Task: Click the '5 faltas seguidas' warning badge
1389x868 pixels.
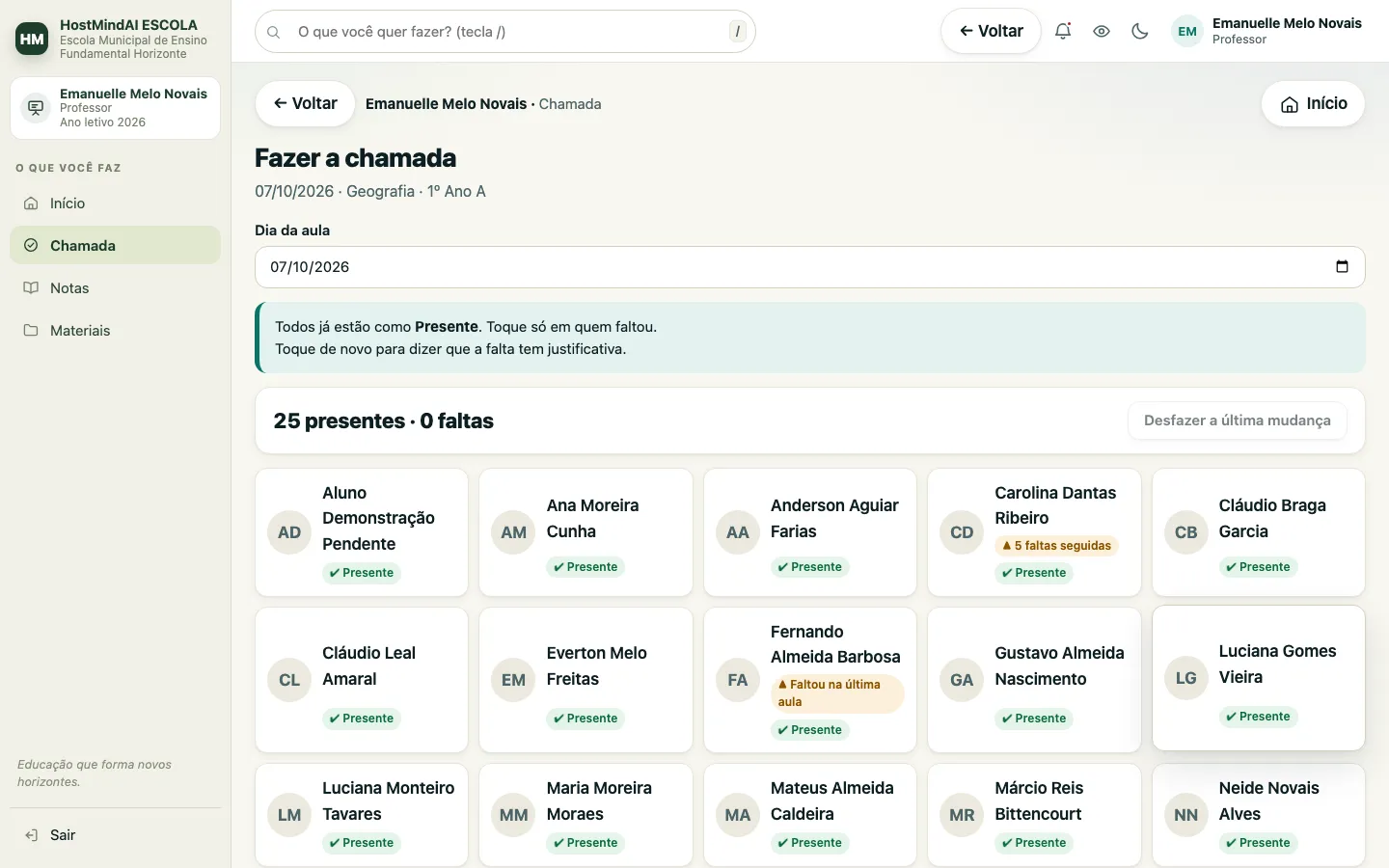Action: click(x=1056, y=546)
